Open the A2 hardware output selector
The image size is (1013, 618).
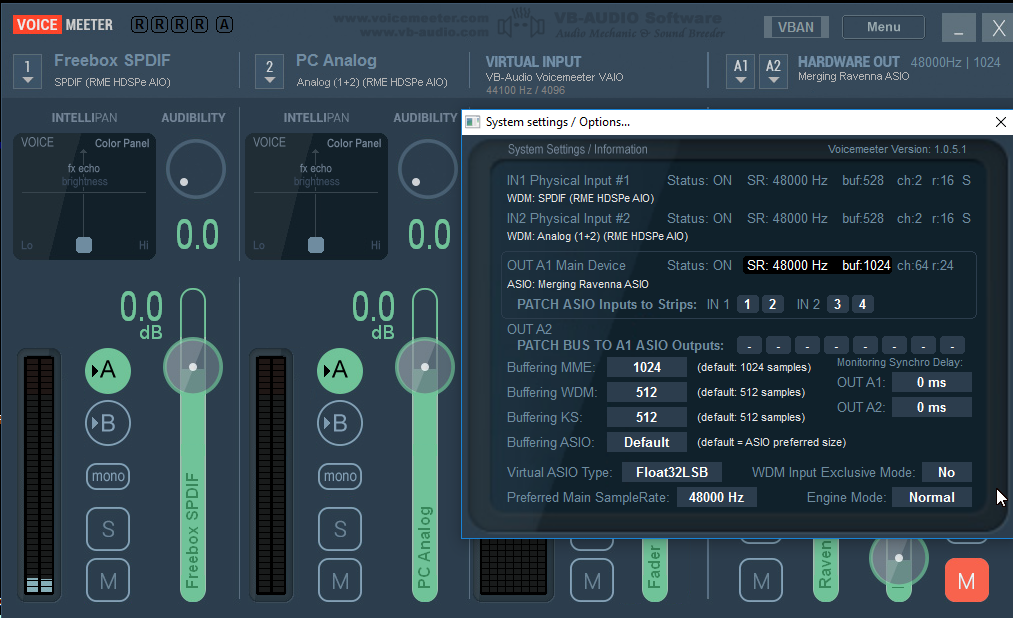point(773,71)
